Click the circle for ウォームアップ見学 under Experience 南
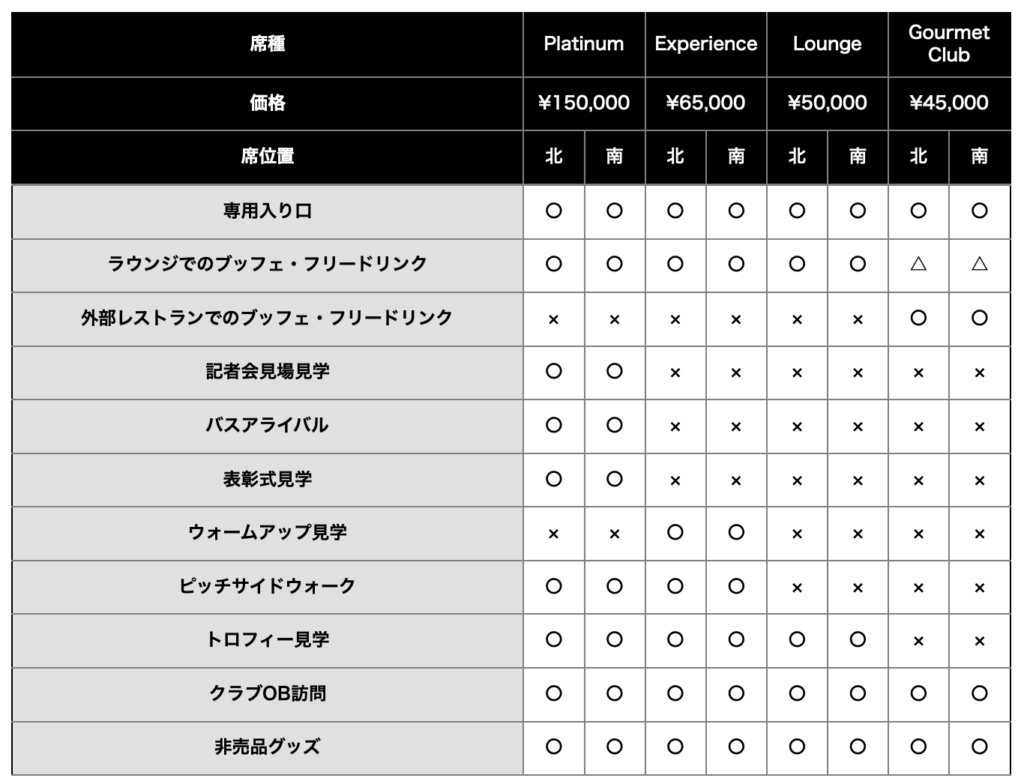 point(736,532)
